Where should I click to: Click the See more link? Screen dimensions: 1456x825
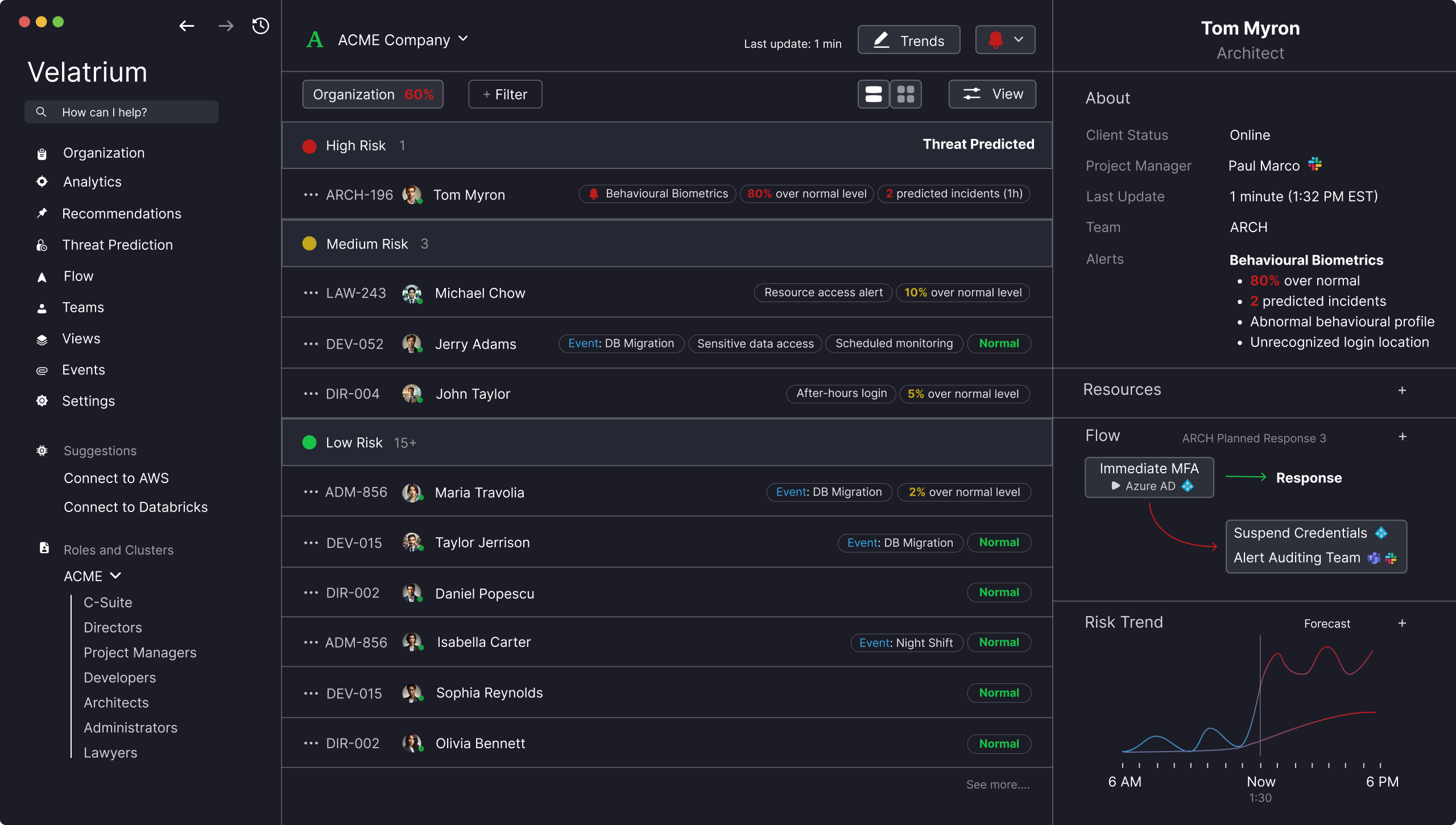[998, 785]
